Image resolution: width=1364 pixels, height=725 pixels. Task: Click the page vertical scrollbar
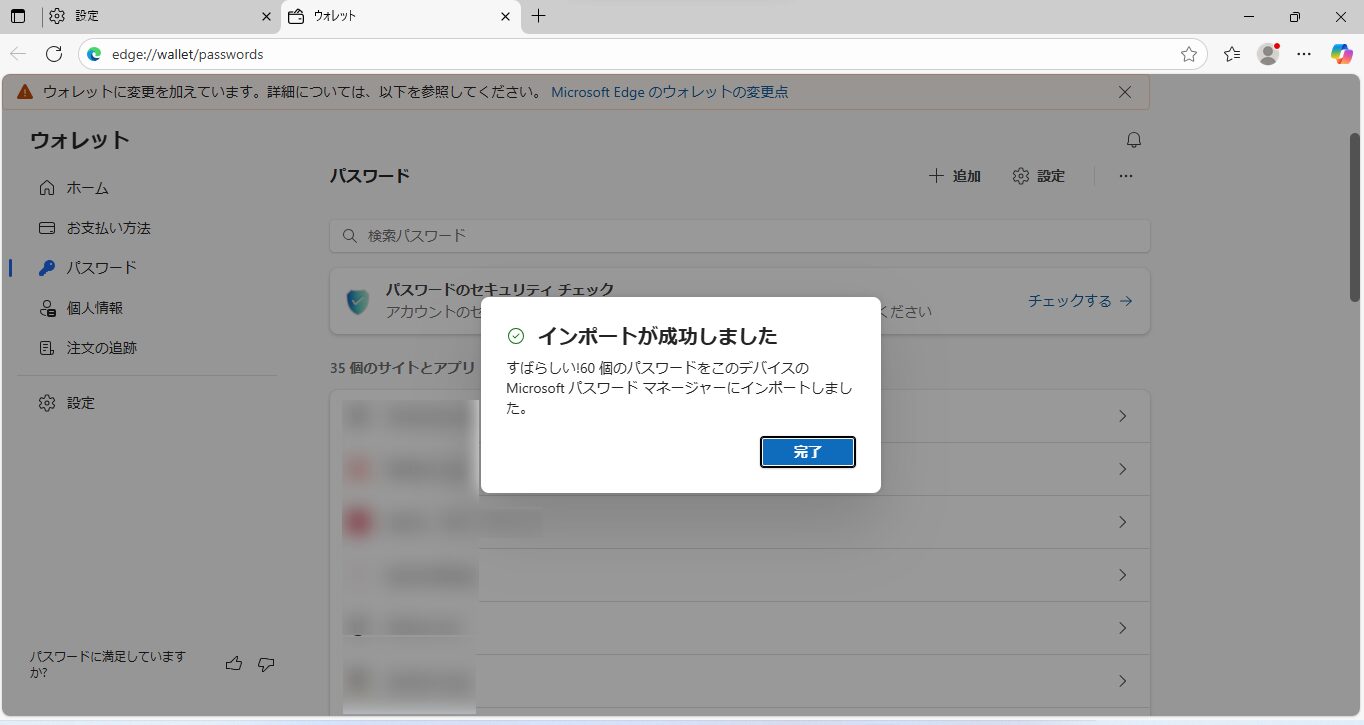(1355, 215)
